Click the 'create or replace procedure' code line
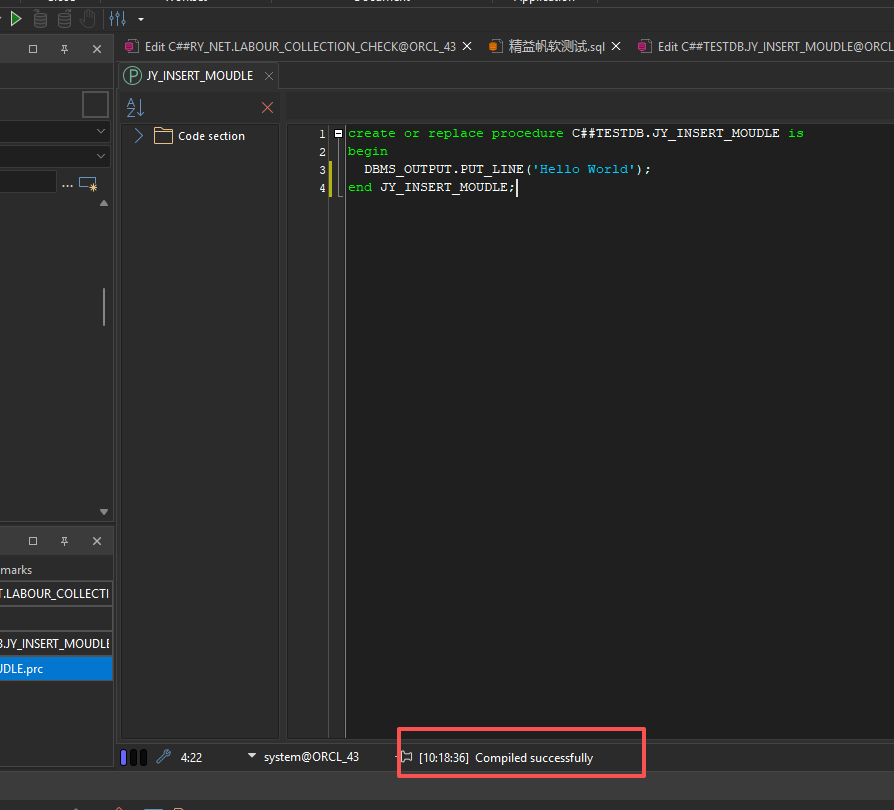 tap(576, 133)
